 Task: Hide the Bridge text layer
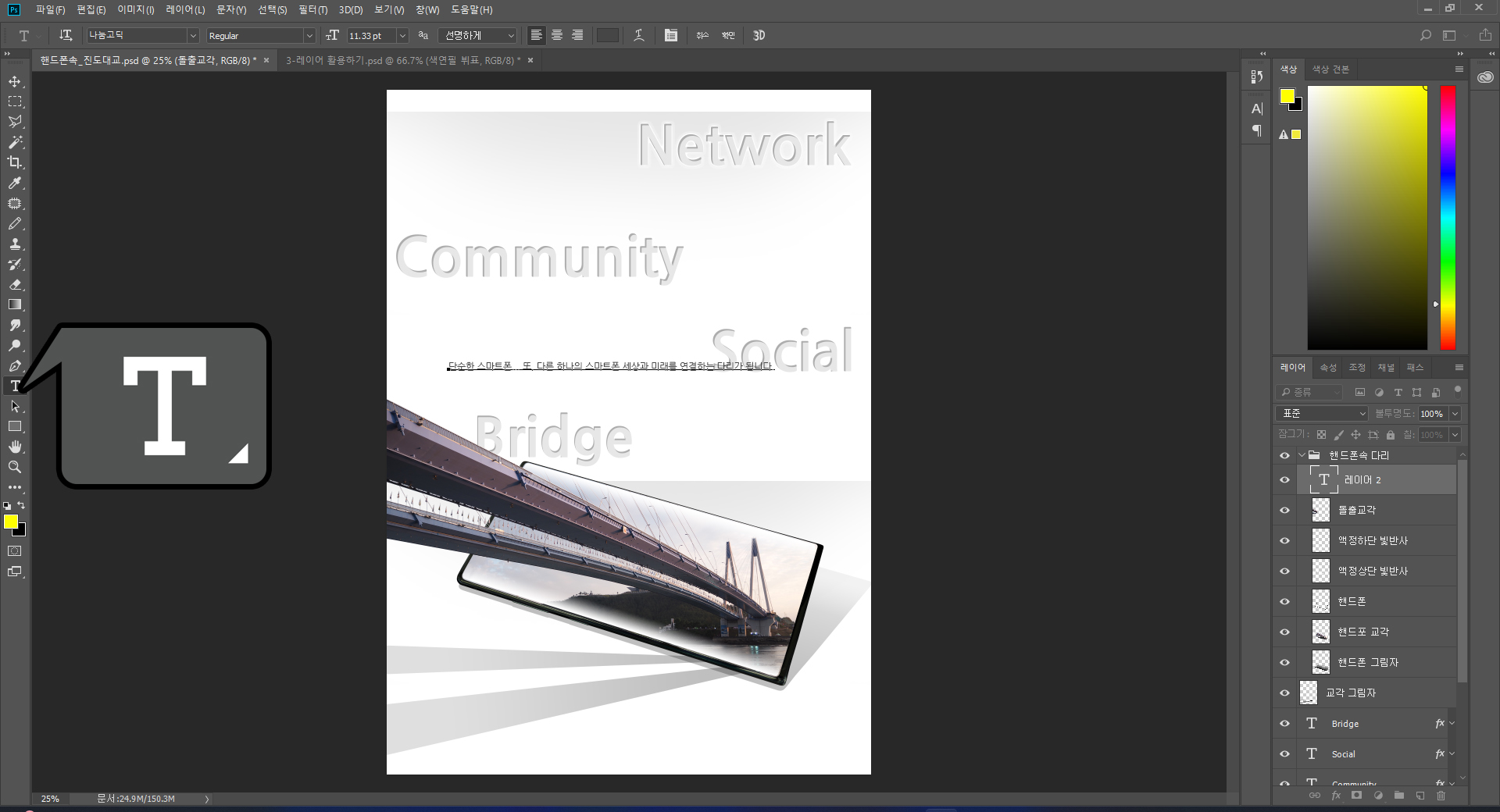1284,724
